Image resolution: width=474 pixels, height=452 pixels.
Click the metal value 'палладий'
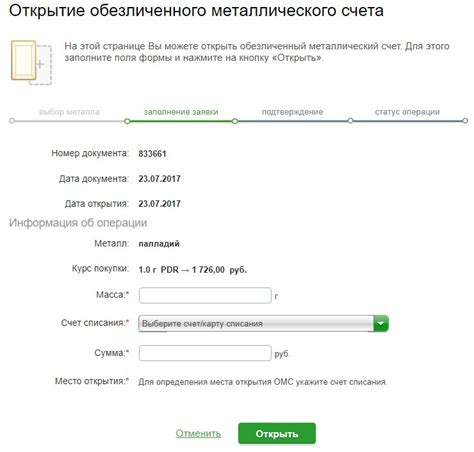coord(159,244)
